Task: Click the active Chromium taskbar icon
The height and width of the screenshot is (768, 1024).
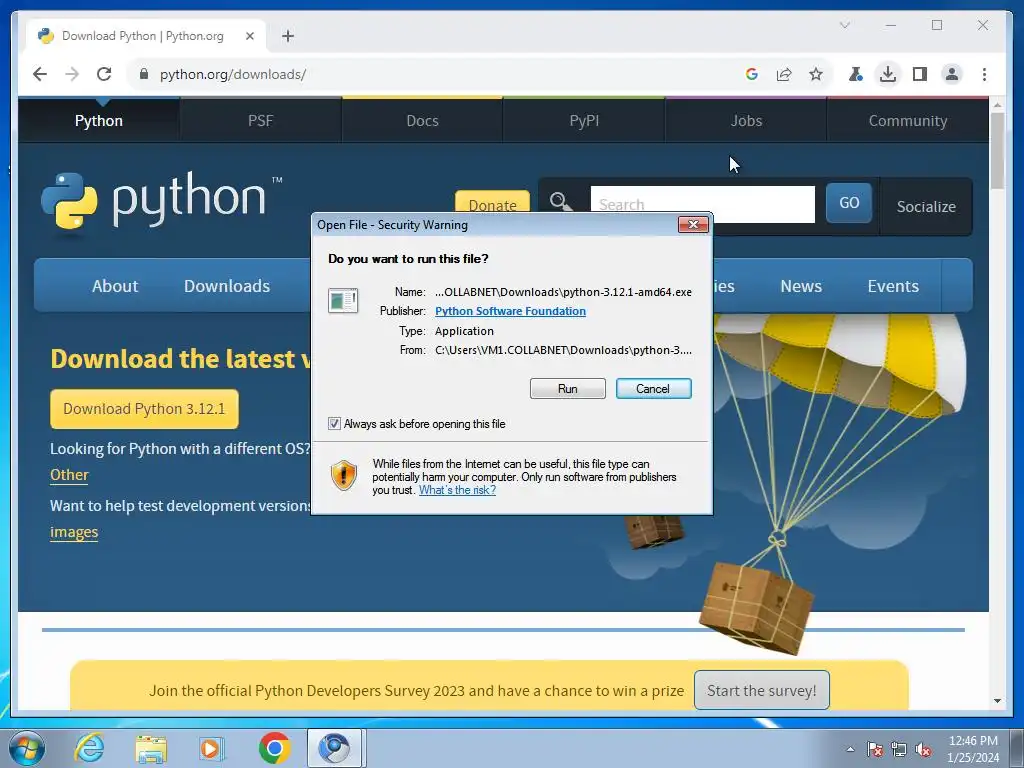Action: point(334,748)
